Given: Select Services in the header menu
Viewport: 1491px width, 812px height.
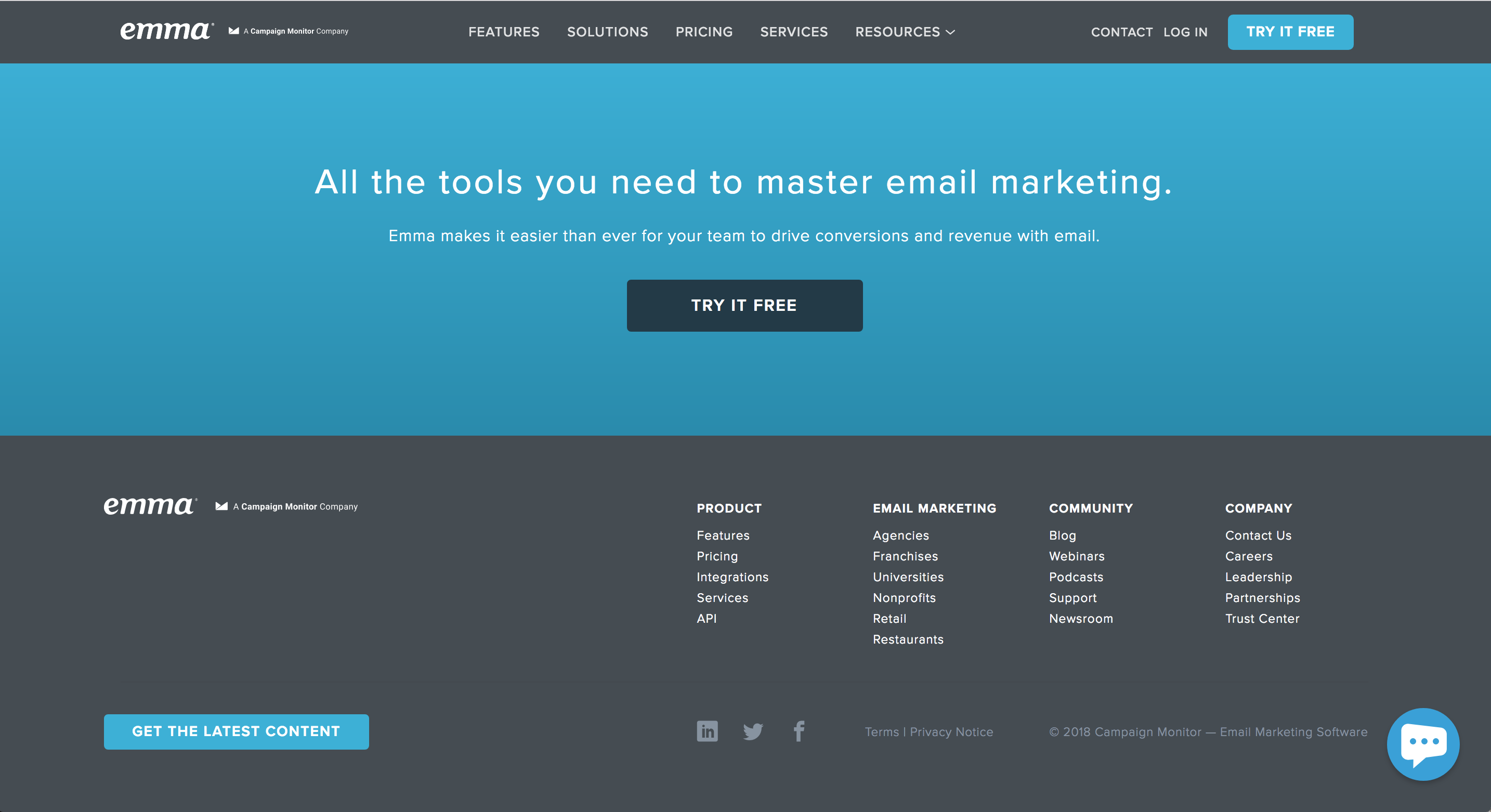Looking at the screenshot, I should click(x=793, y=32).
